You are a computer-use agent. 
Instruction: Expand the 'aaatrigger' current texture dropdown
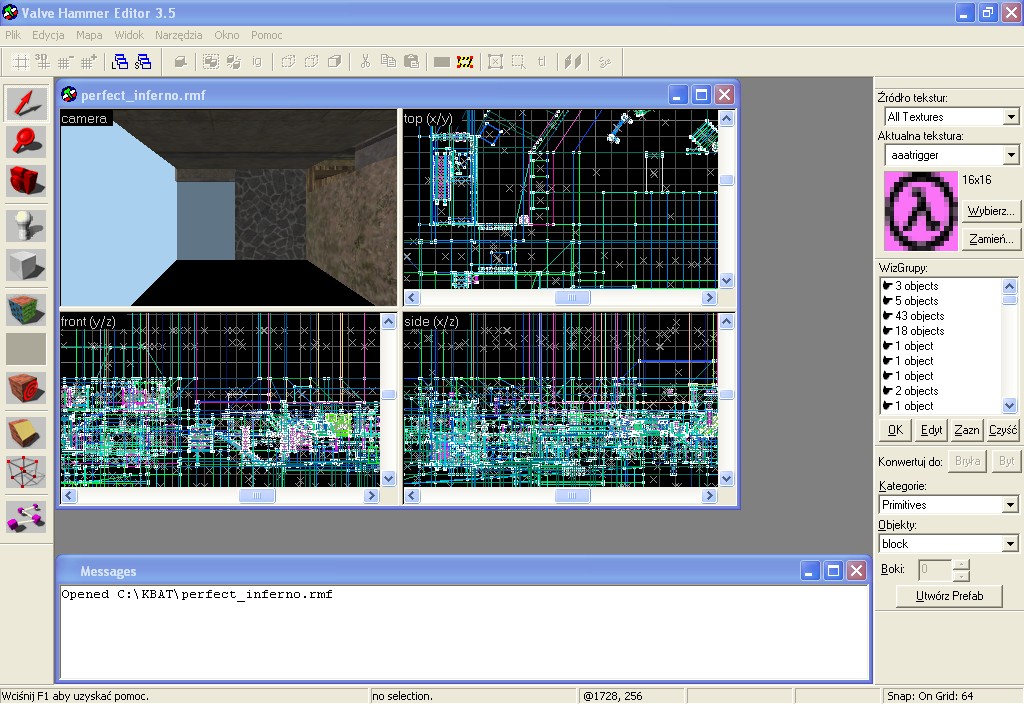click(x=1011, y=155)
